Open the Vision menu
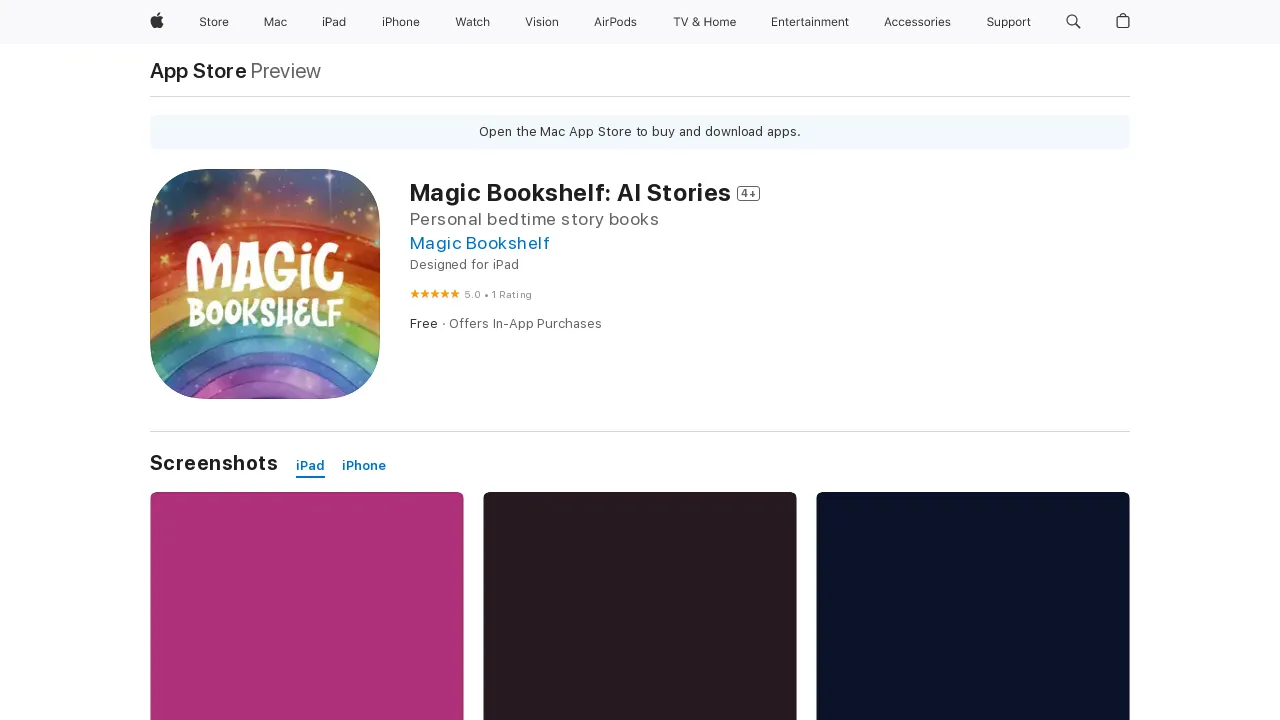 (542, 22)
